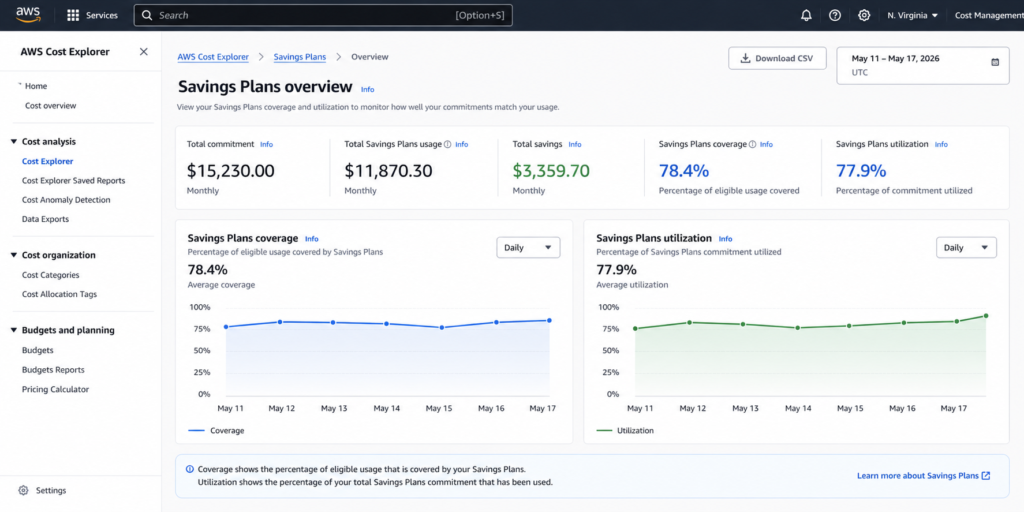Click the calendar icon in date range
The image size is (1024, 512).
click(x=995, y=62)
